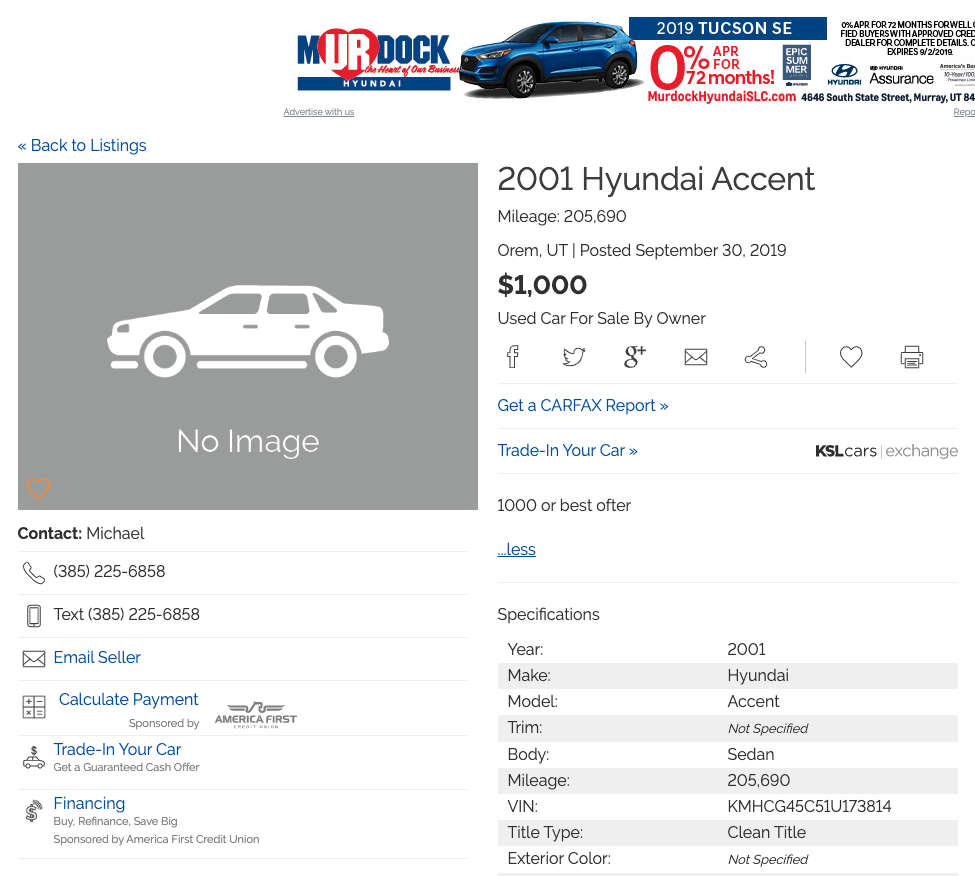Favorite listing with heart icon near printer

pyautogui.click(x=851, y=357)
